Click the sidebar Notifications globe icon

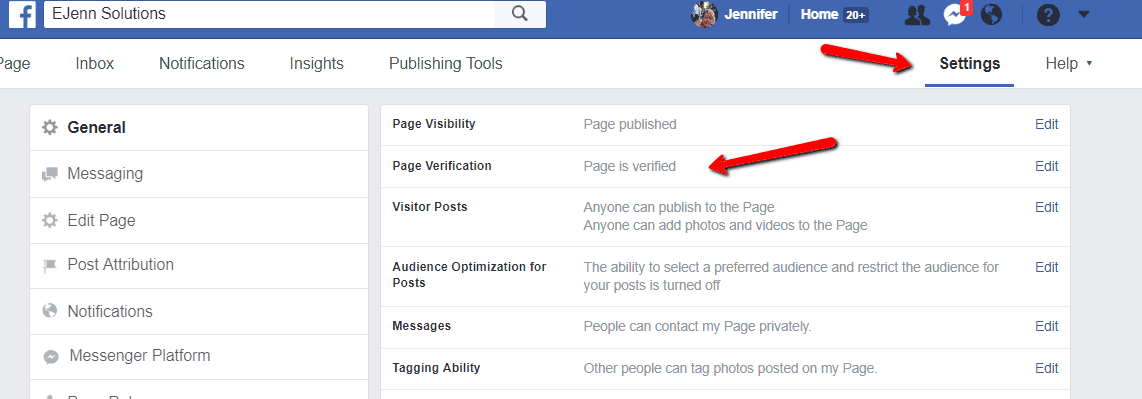50,312
